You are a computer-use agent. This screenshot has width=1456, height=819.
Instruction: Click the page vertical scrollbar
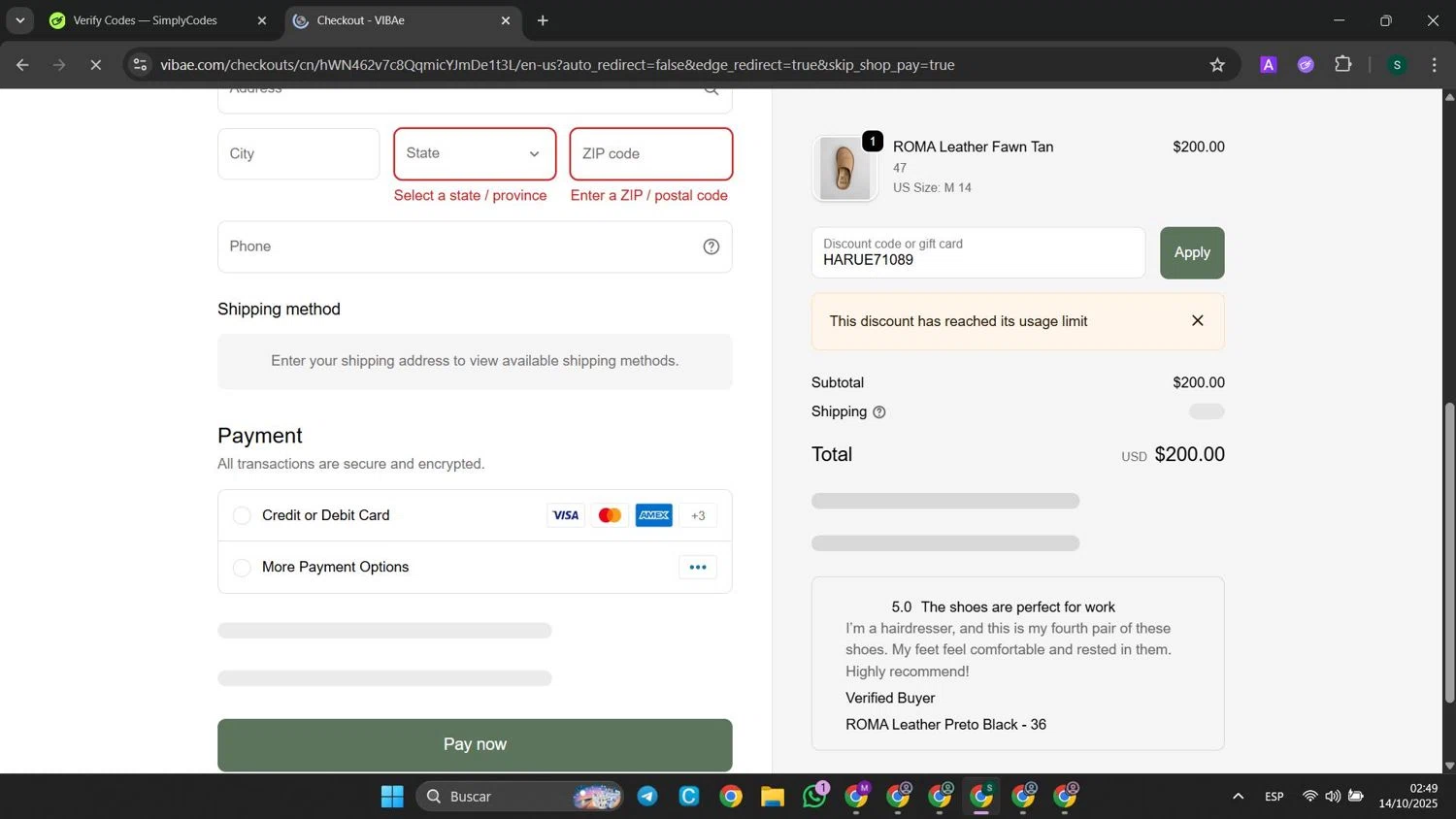click(x=1449, y=553)
